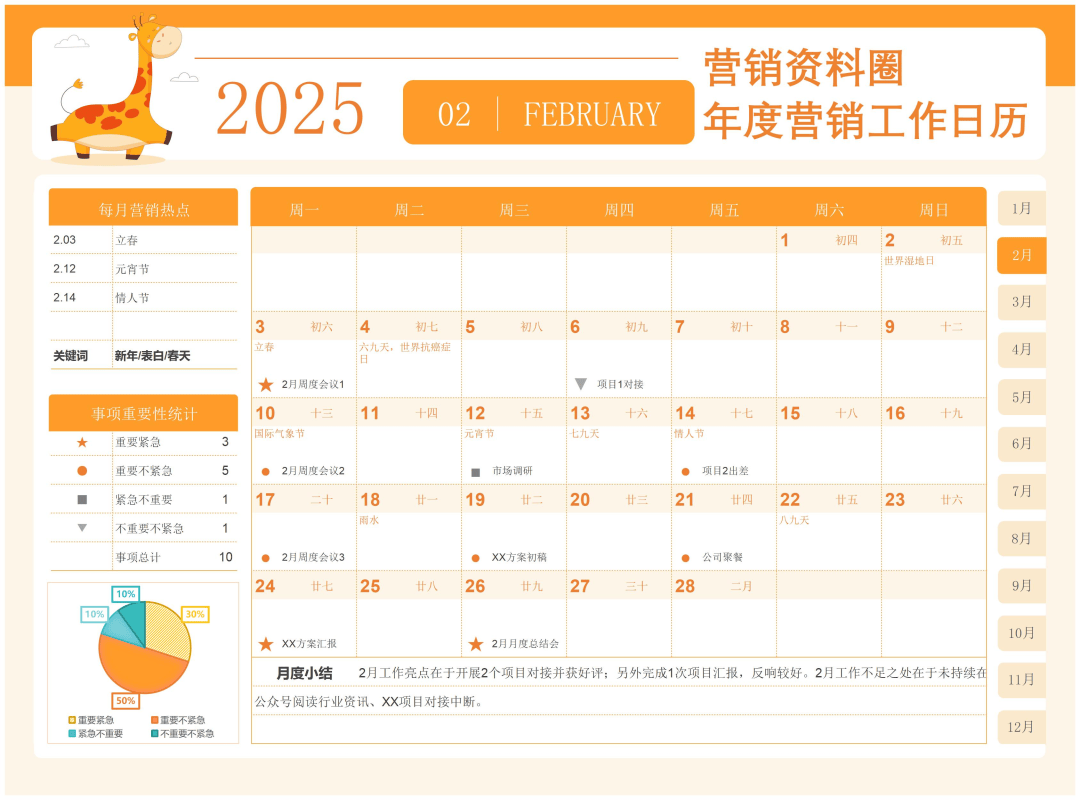Go to the 4月 tab
This screenshot has height=800, width=1080.
pos(1021,349)
